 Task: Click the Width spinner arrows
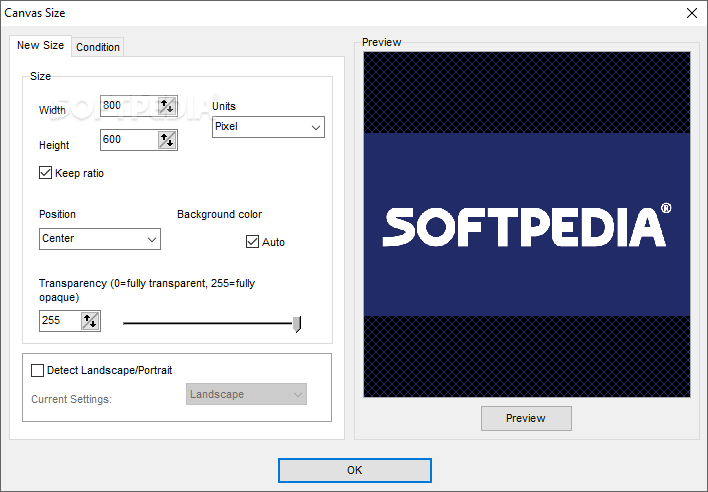click(167, 106)
